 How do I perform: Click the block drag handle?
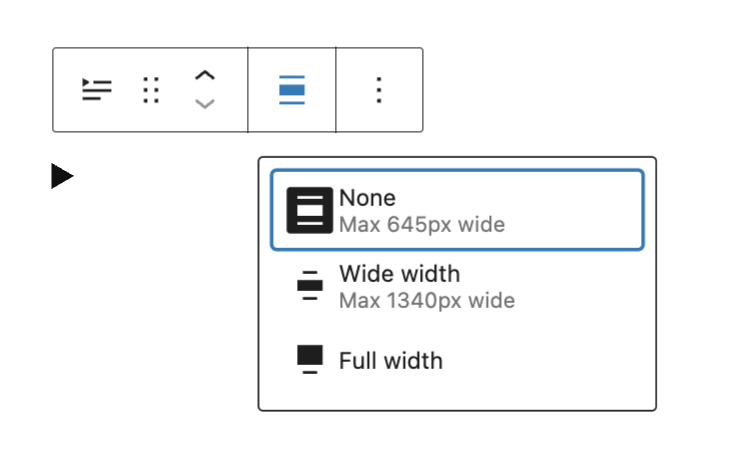151,90
